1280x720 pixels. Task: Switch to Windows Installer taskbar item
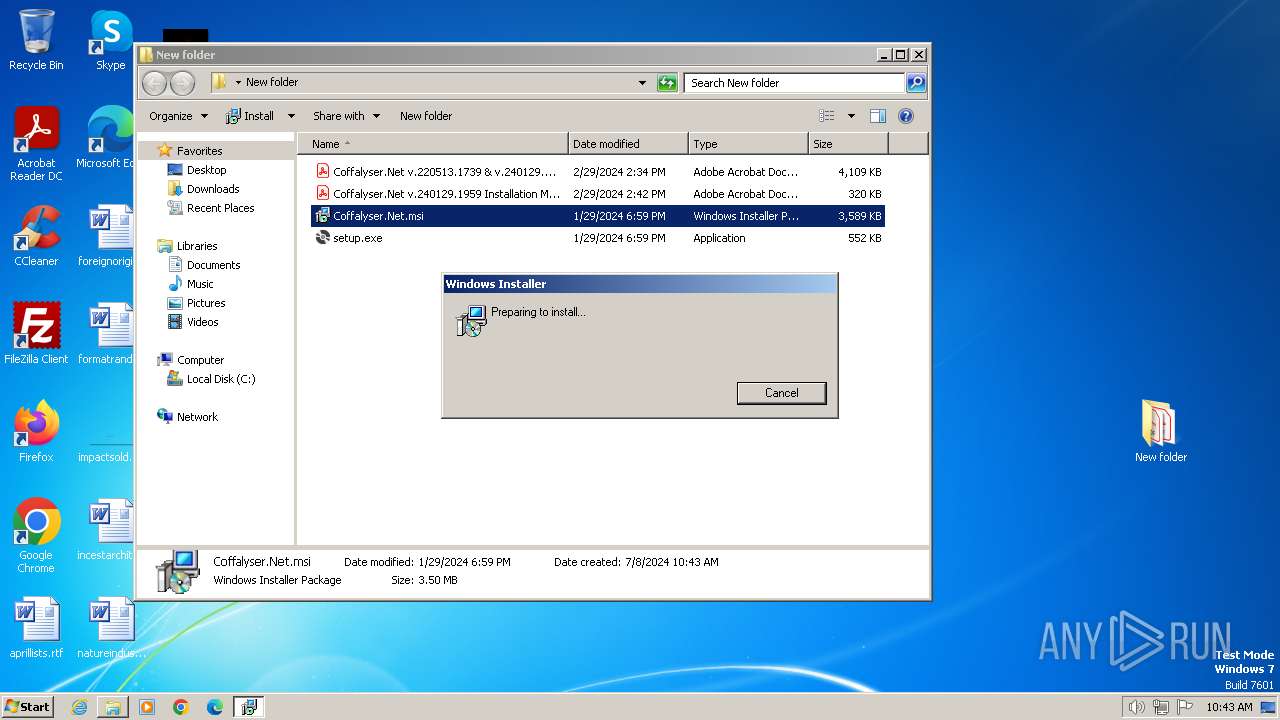pos(249,707)
